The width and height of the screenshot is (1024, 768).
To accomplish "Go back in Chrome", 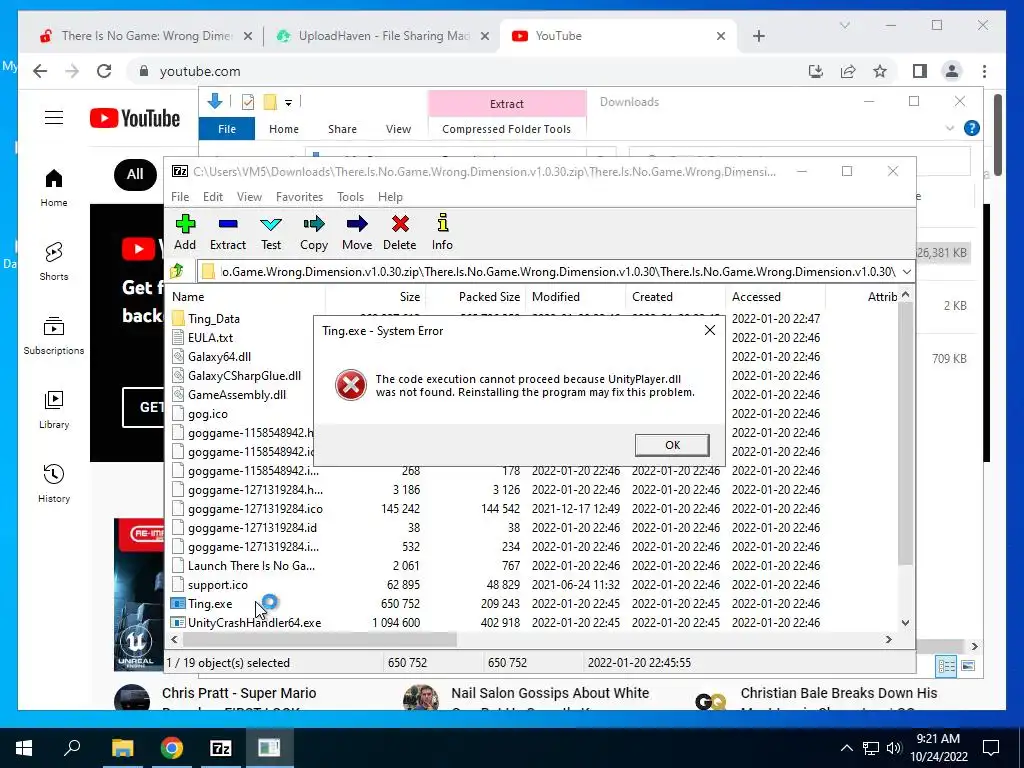I will (40, 71).
